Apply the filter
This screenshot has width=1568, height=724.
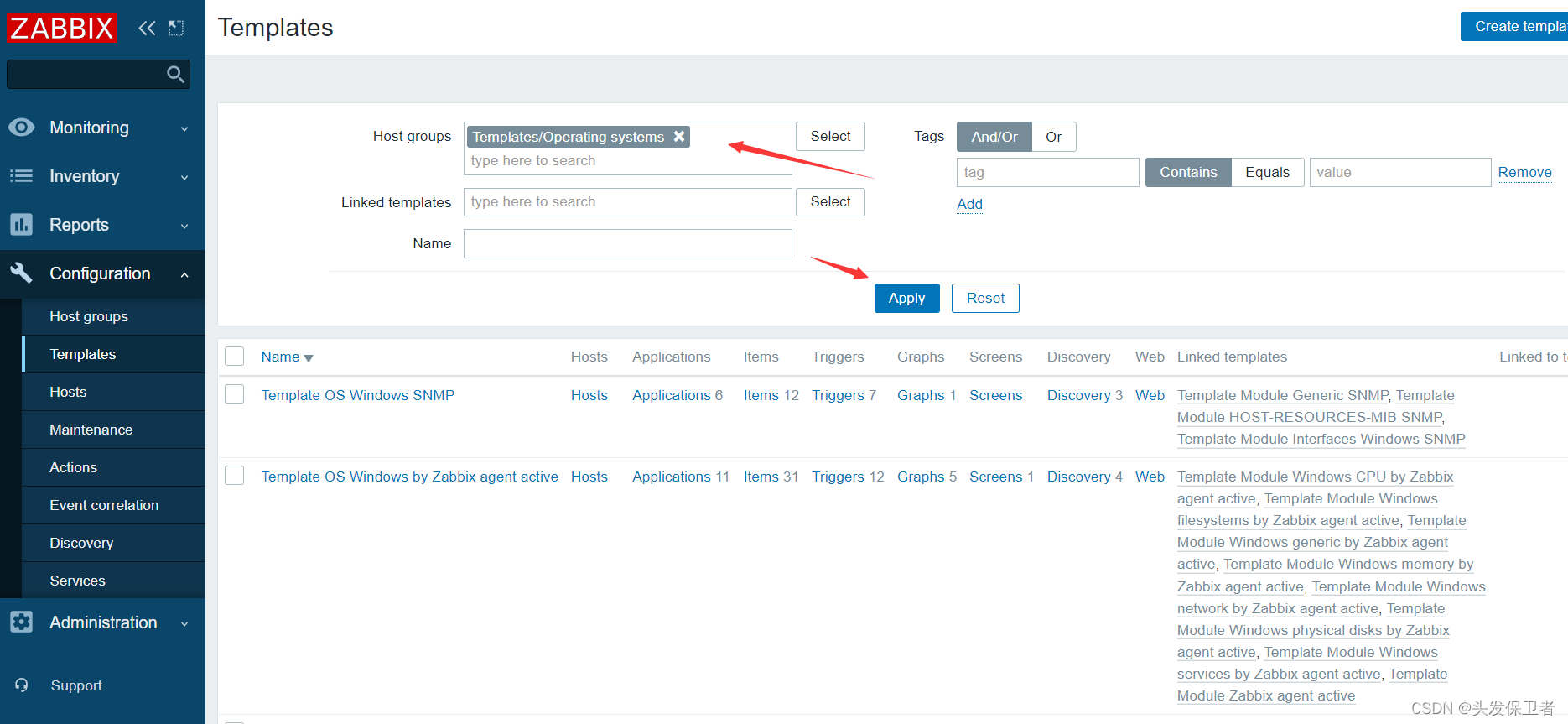click(x=906, y=298)
